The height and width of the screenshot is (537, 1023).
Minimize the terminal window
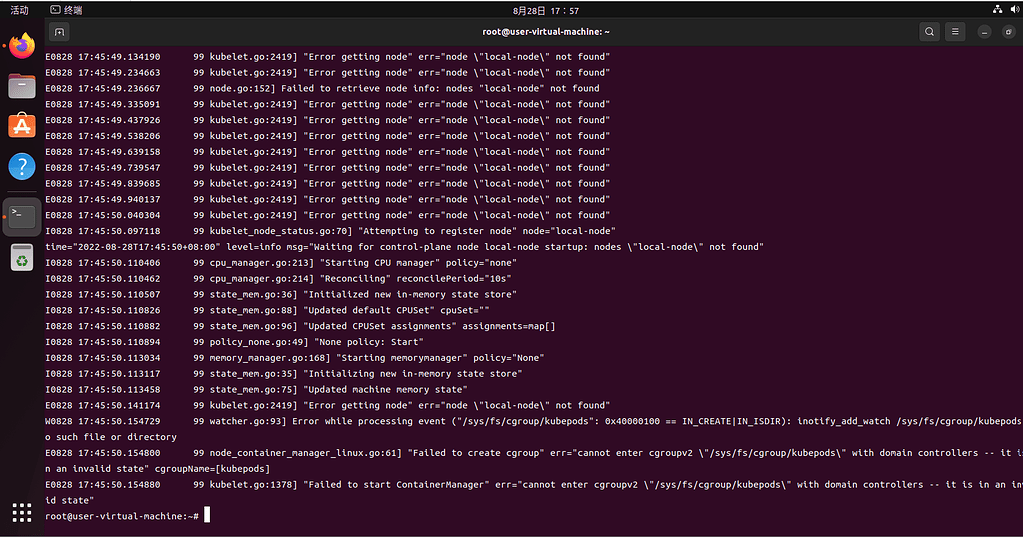(983, 31)
